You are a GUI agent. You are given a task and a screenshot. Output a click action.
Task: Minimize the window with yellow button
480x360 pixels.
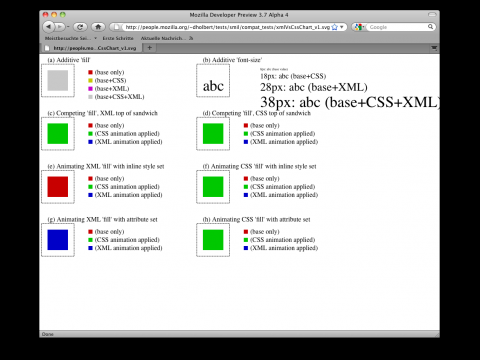point(54,15)
